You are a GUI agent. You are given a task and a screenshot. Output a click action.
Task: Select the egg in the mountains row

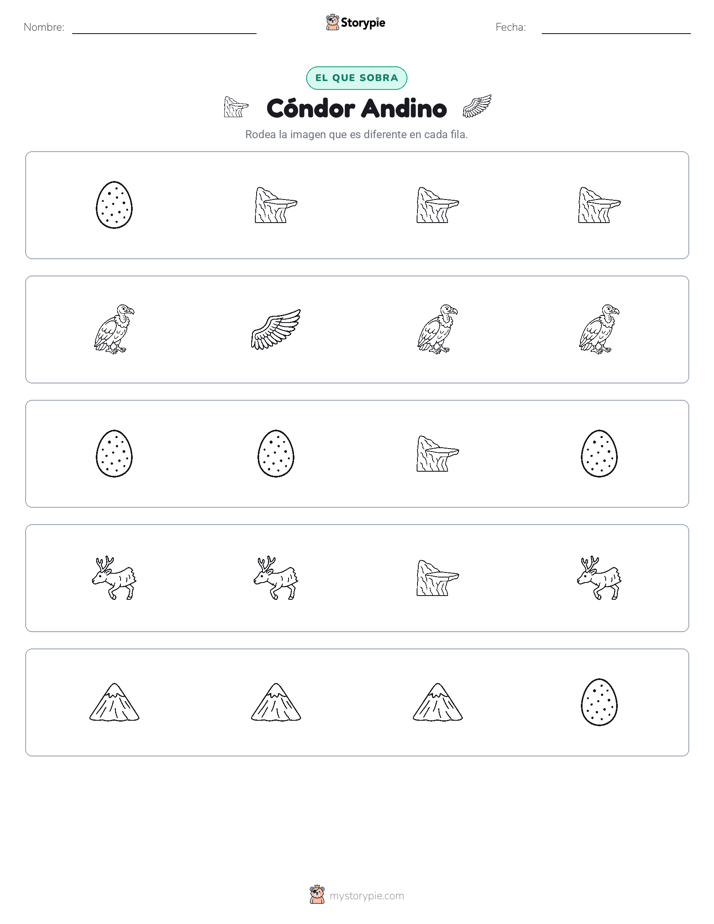coord(599,702)
